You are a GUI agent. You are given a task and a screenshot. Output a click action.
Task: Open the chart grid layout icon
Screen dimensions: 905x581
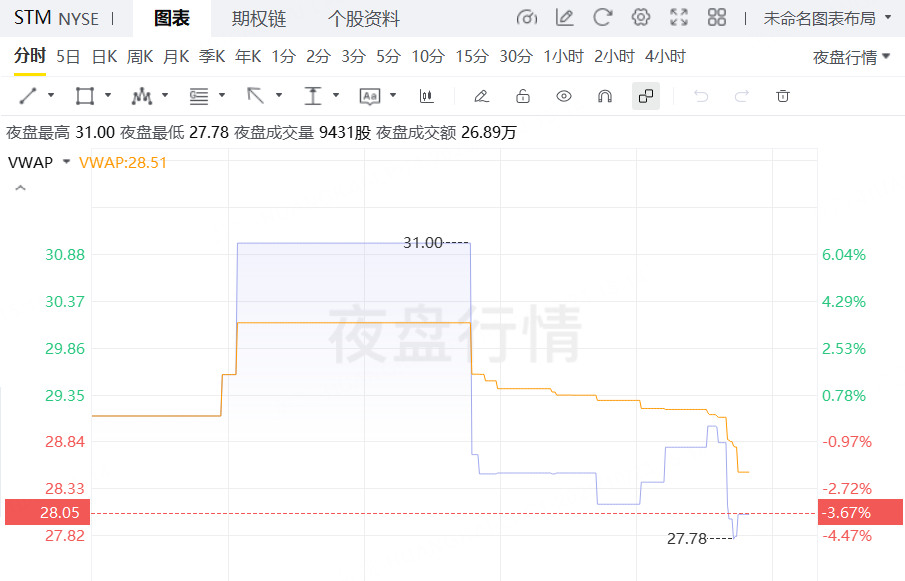[x=716, y=18]
